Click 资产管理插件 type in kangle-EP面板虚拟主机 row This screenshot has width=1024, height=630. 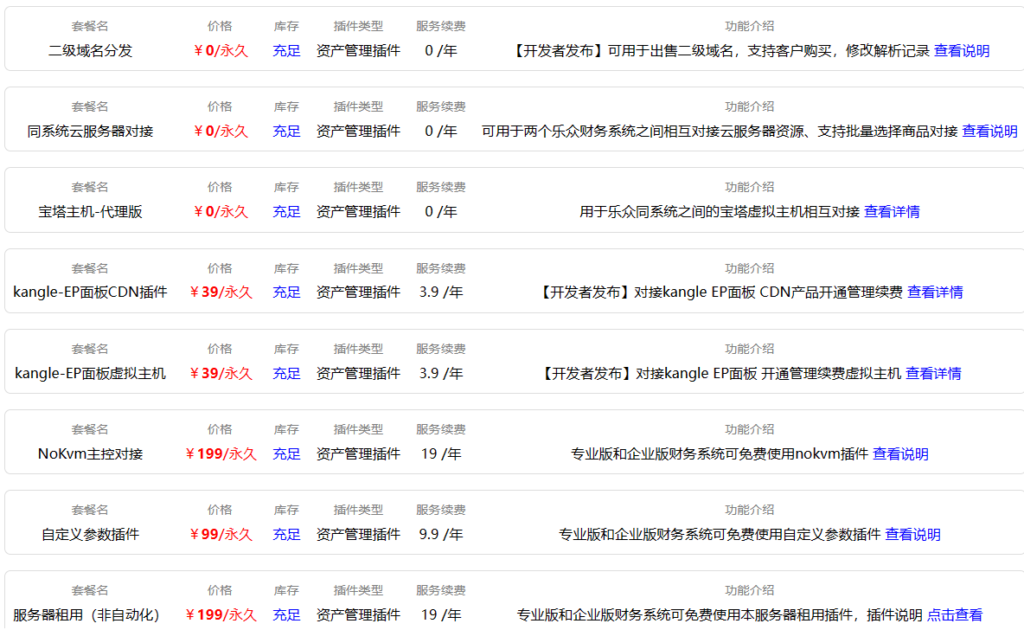click(358, 373)
